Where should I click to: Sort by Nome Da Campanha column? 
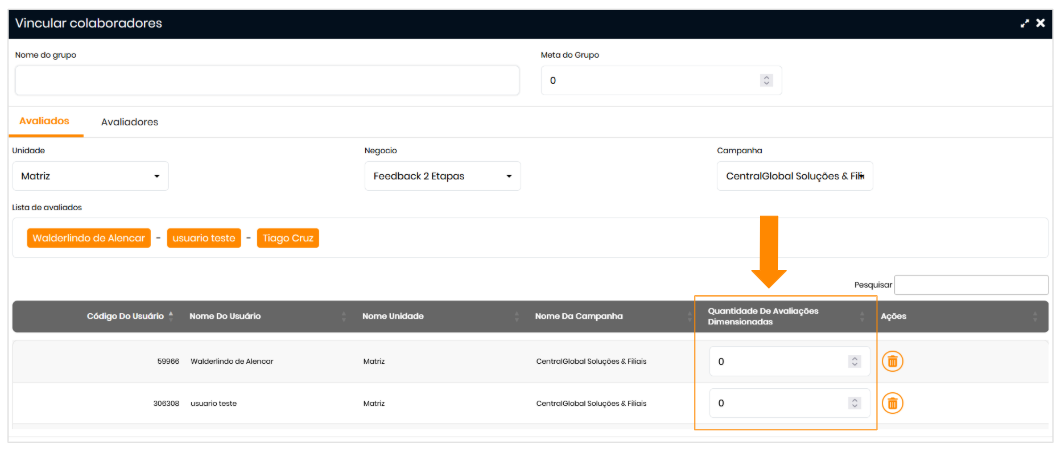click(x=579, y=316)
